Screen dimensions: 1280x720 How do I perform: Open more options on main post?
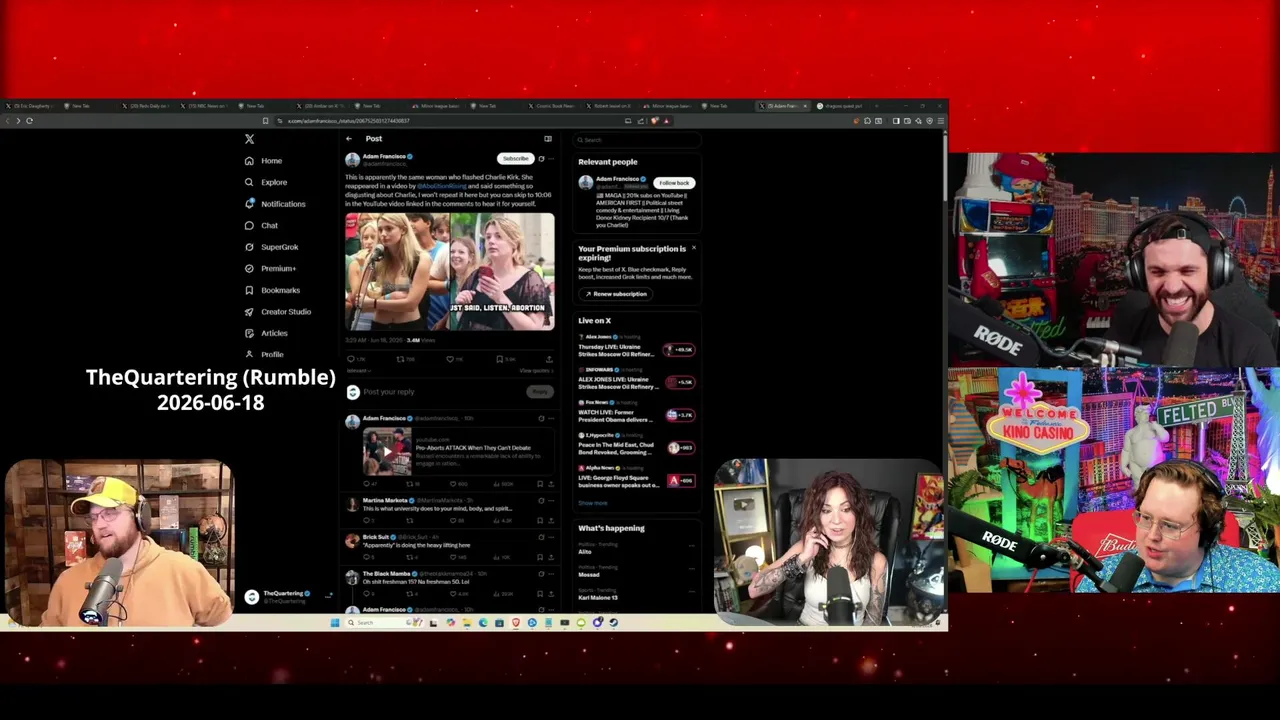coord(551,159)
